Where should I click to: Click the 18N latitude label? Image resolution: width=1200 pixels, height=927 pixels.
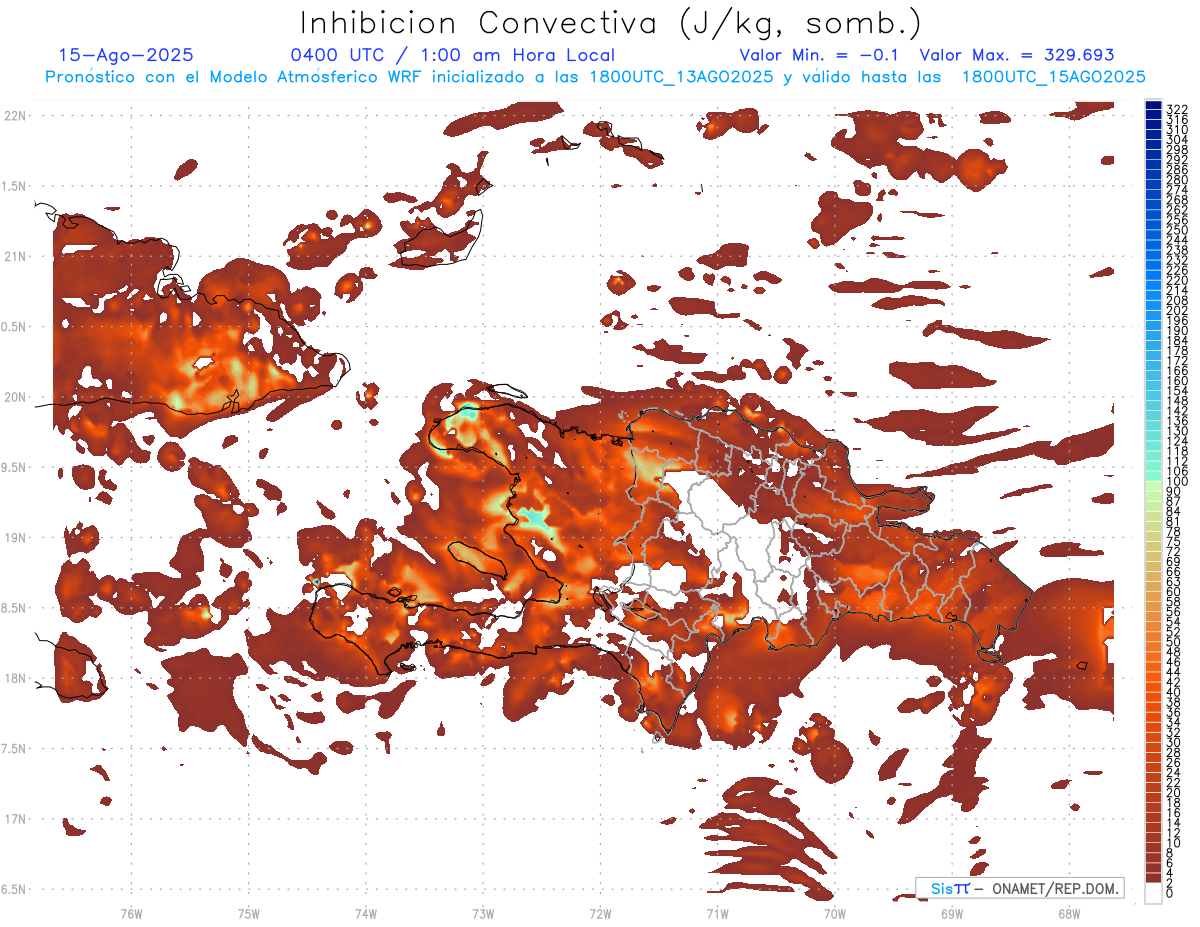tap(15, 678)
